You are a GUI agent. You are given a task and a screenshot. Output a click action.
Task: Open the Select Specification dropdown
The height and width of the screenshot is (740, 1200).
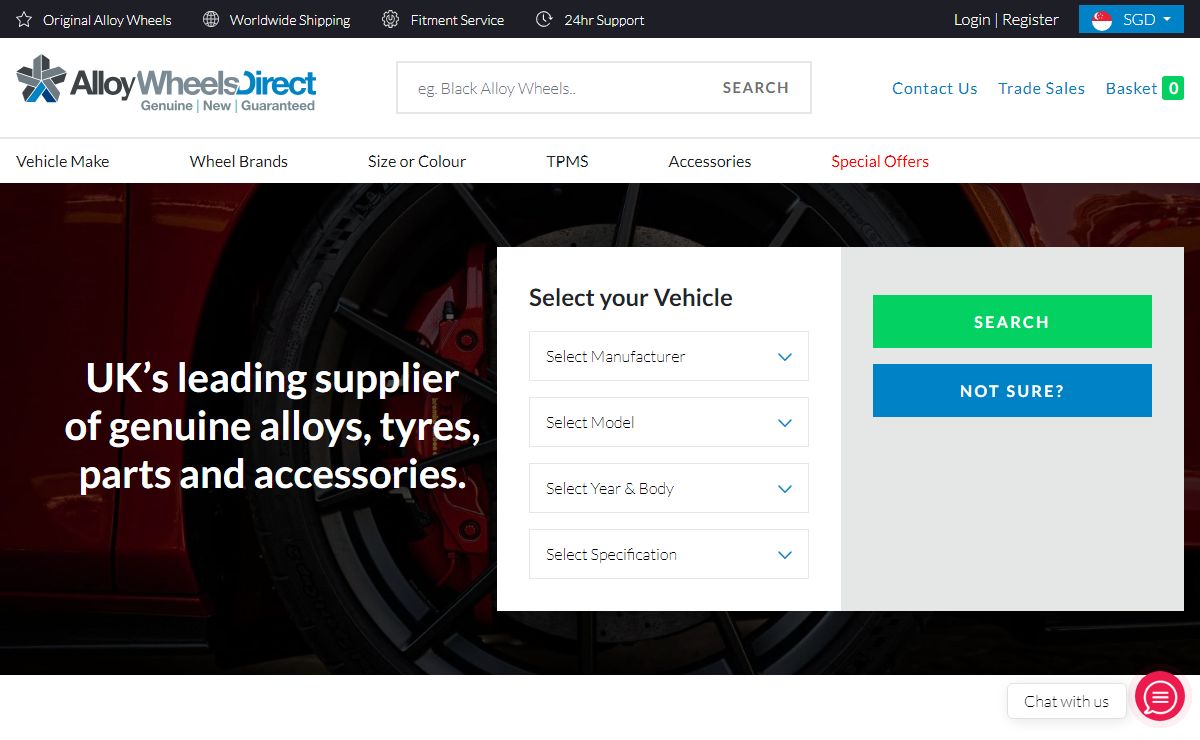point(668,555)
